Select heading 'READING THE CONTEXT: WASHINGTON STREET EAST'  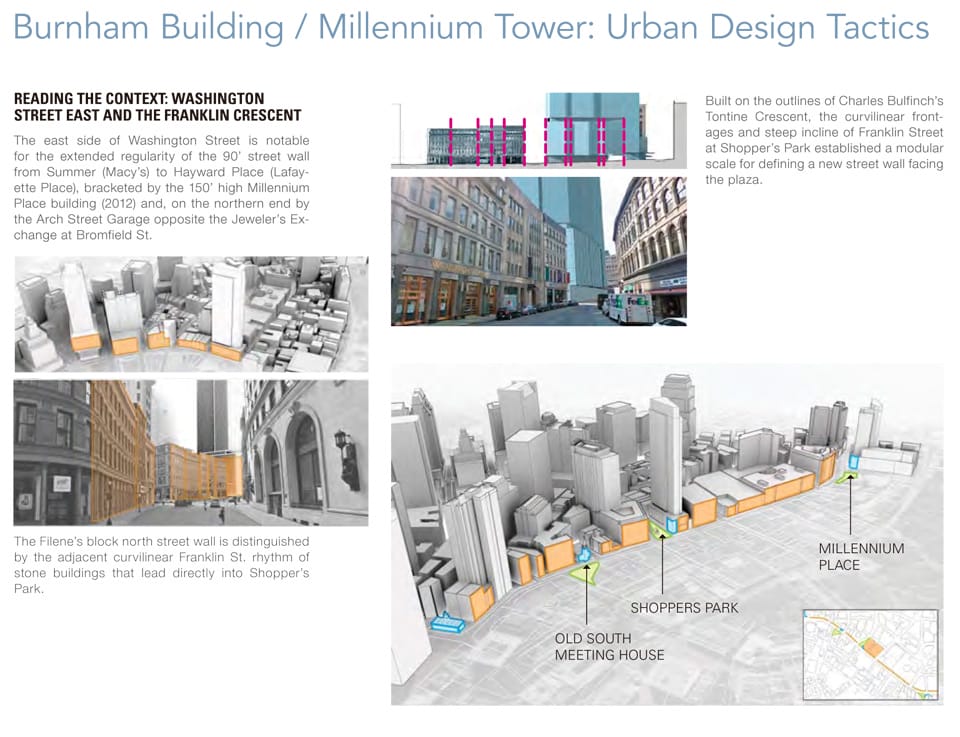click(158, 107)
